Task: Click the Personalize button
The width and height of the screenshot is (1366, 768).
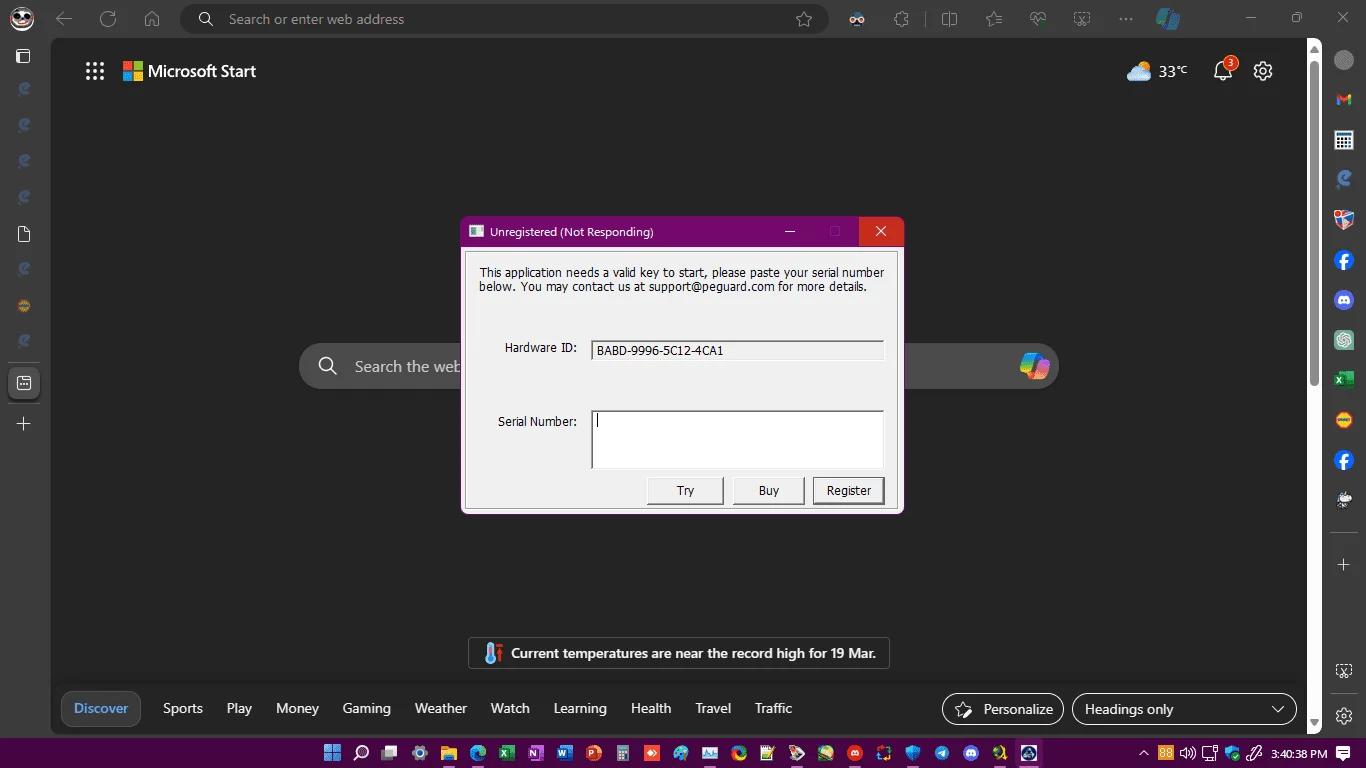Action: (x=1003, y=709)
